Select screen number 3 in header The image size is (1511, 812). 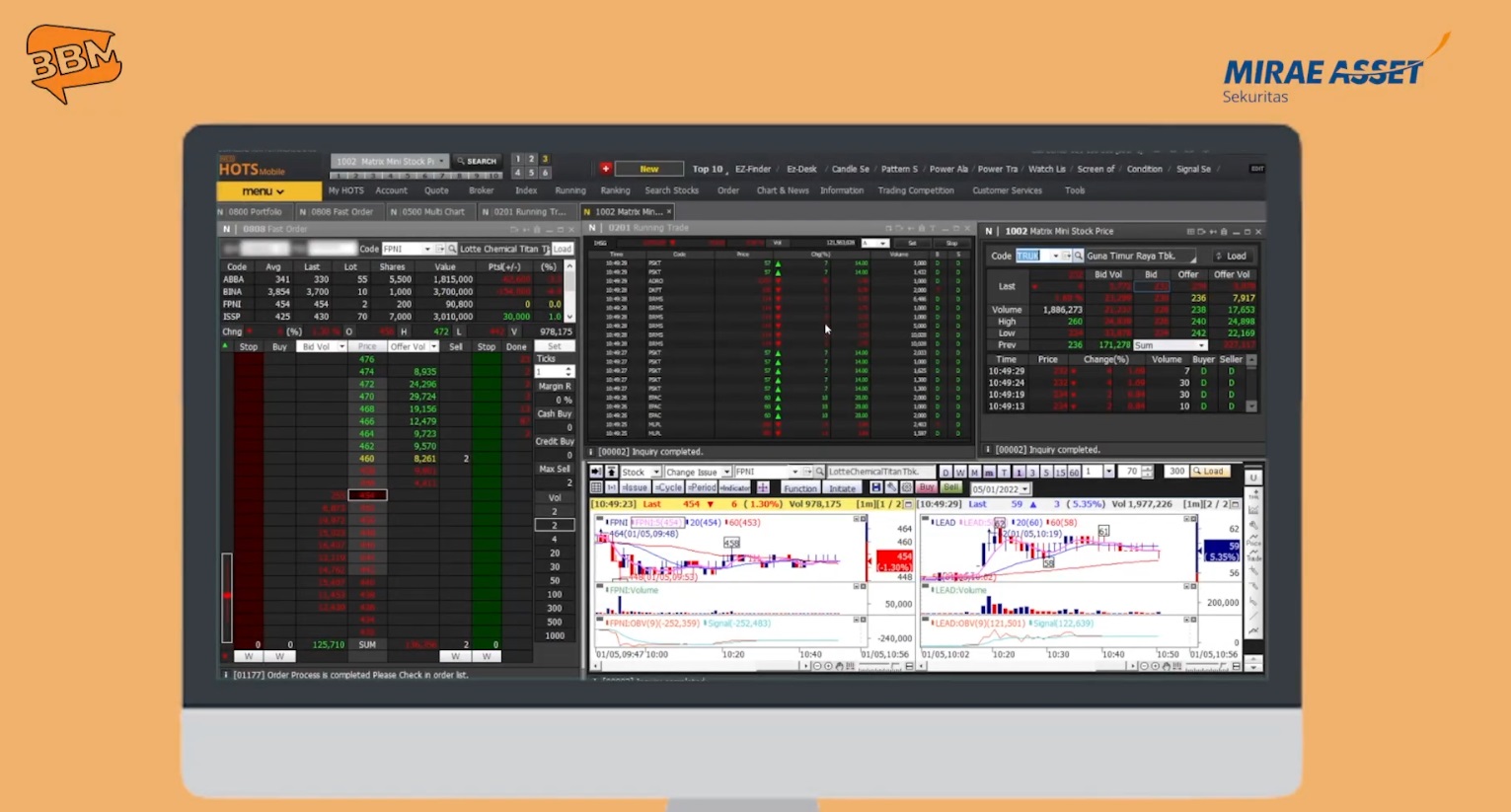pyautogui.click(x=544, y=159)
